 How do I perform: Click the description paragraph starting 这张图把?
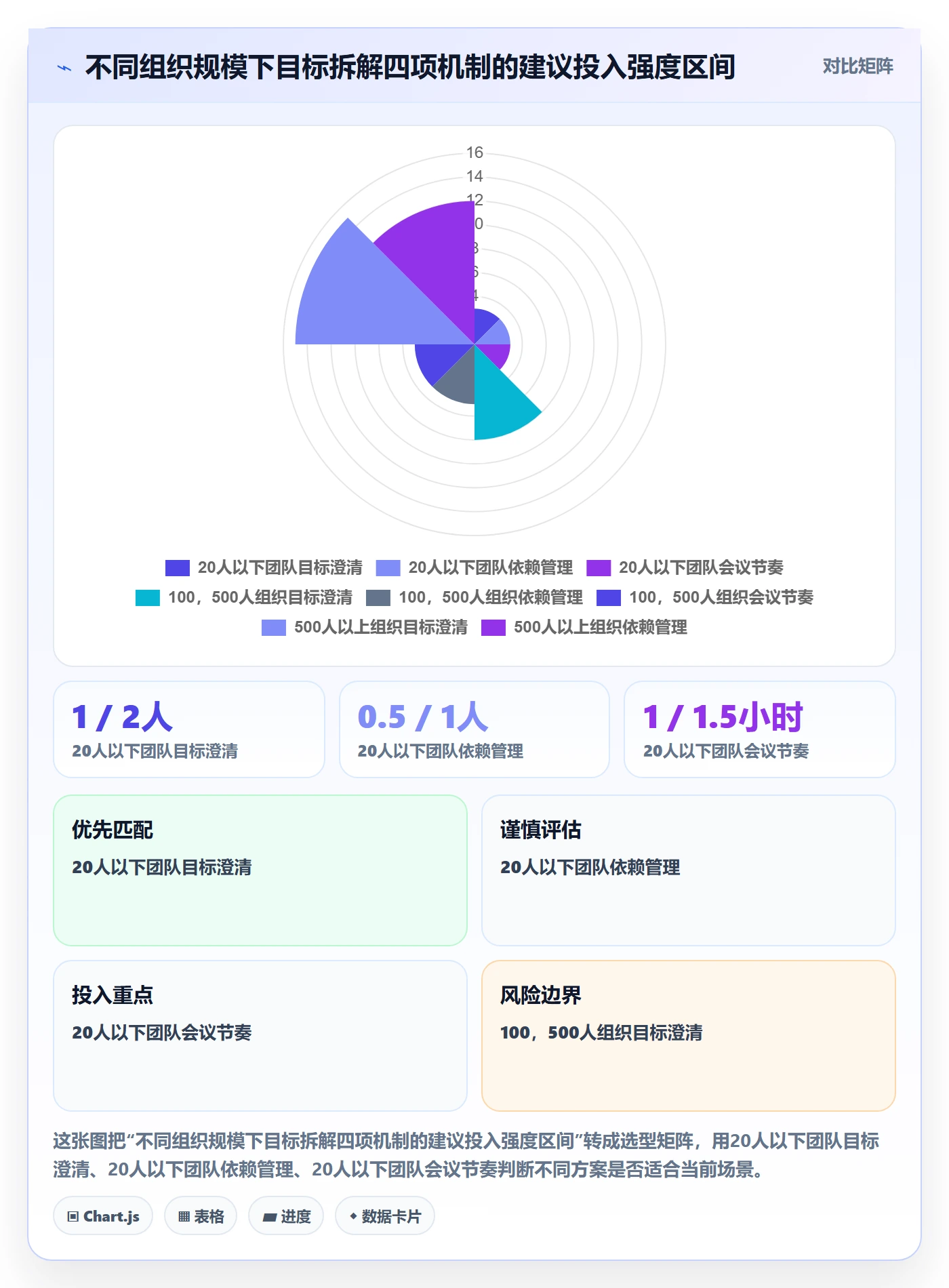click(x=466, y=1155)
